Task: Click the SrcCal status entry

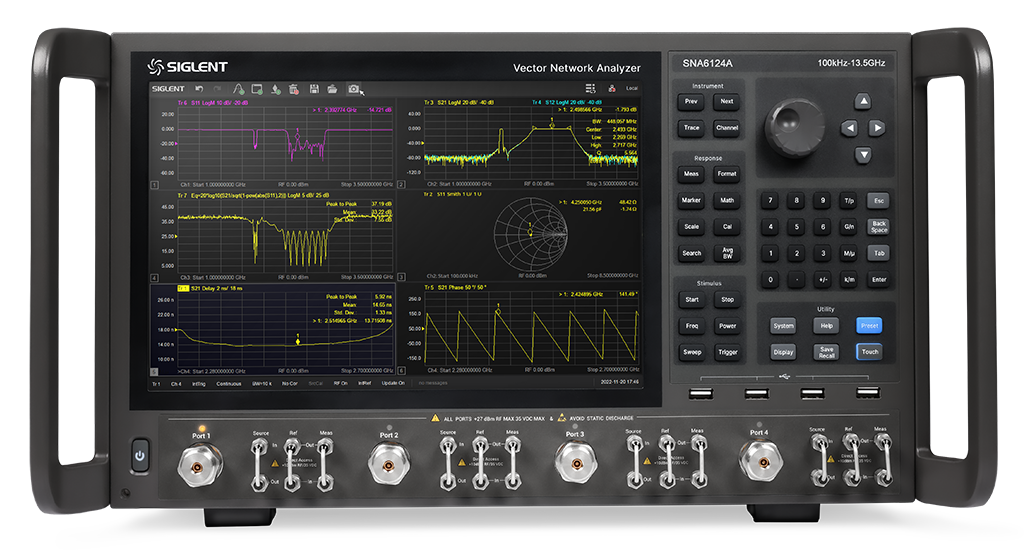Action: pyautogui.click(x=315, y=383)
